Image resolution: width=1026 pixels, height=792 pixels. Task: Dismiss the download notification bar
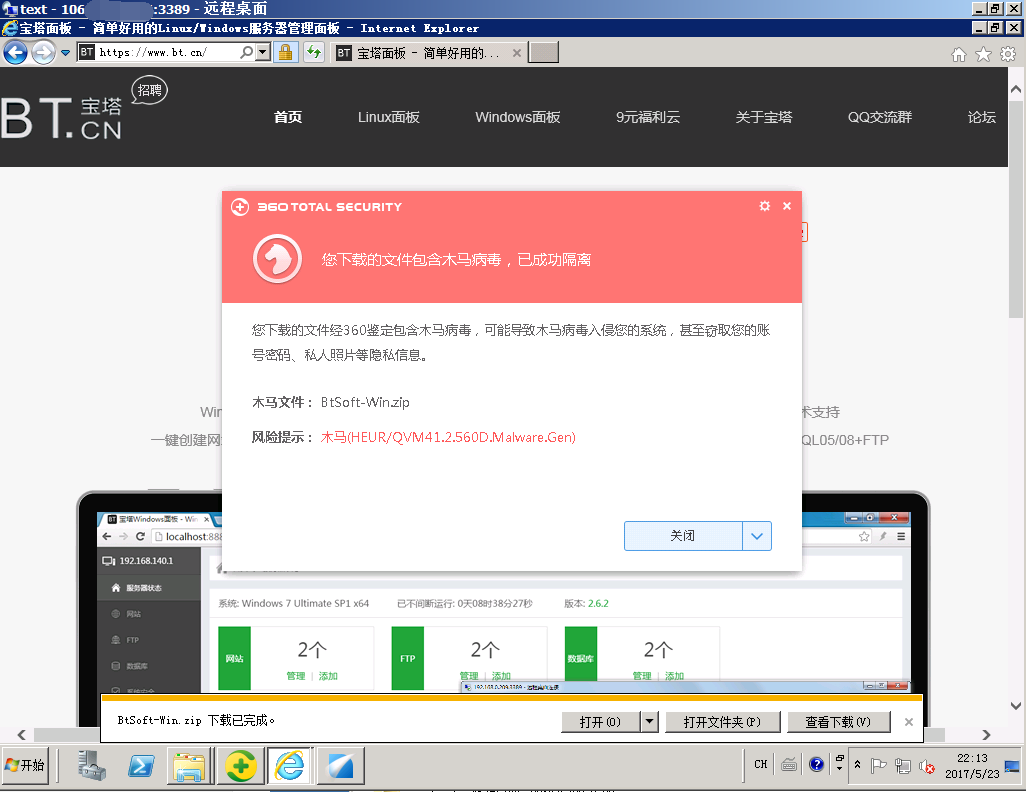(x=909, y=722)
